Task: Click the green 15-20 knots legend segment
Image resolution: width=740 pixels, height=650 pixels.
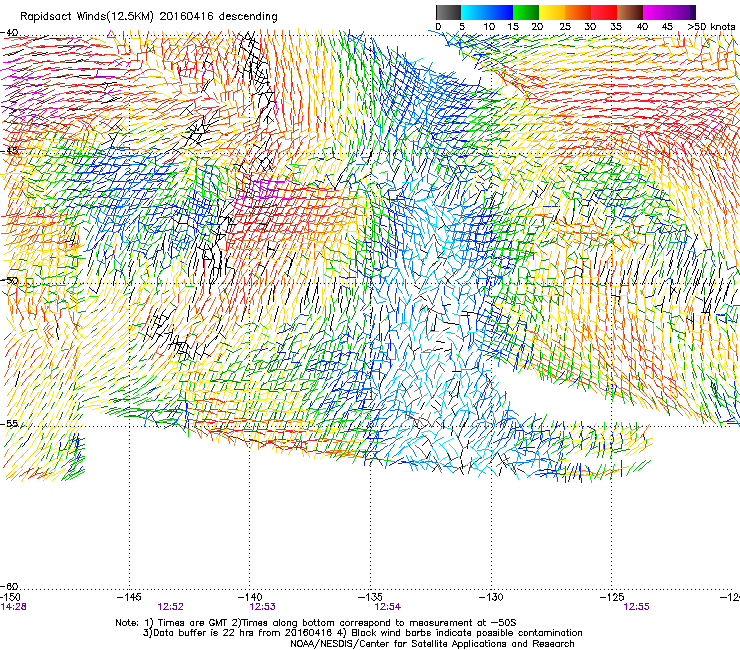Action: point(526,12)
